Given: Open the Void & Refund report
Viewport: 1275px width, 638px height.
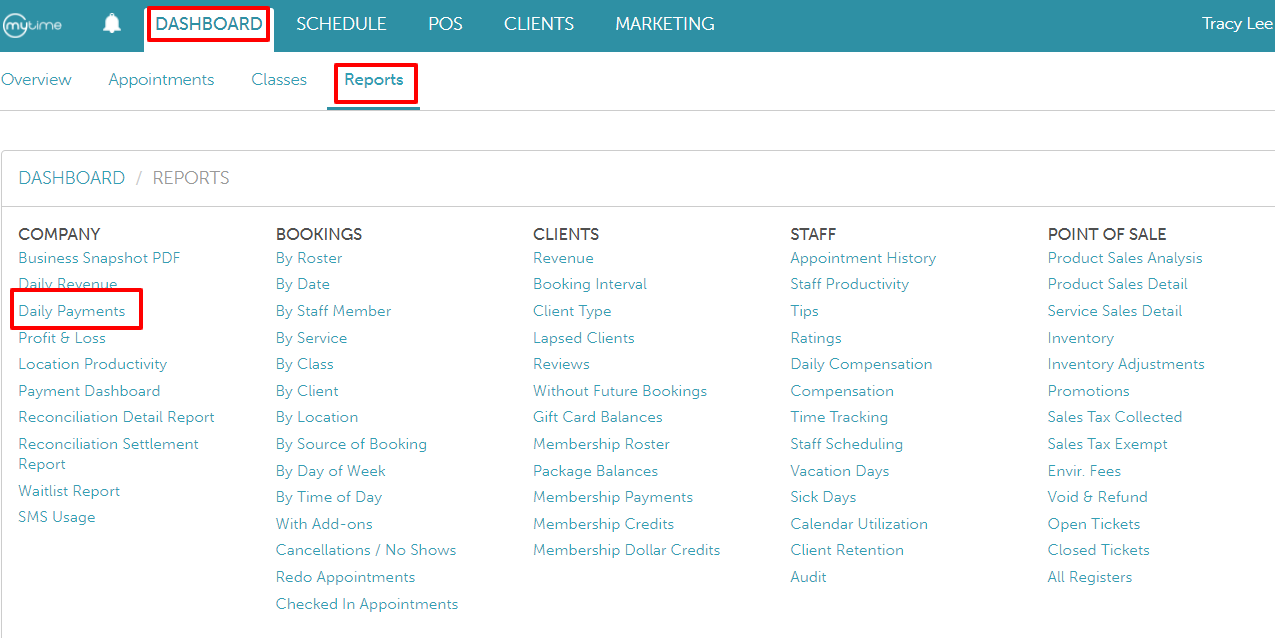Looking at the screenshot, I should point(1098,497).
